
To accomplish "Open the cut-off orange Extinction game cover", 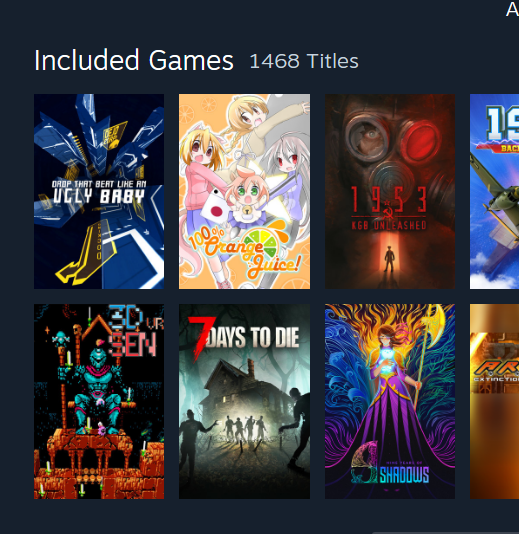I will tap(494, 402).
